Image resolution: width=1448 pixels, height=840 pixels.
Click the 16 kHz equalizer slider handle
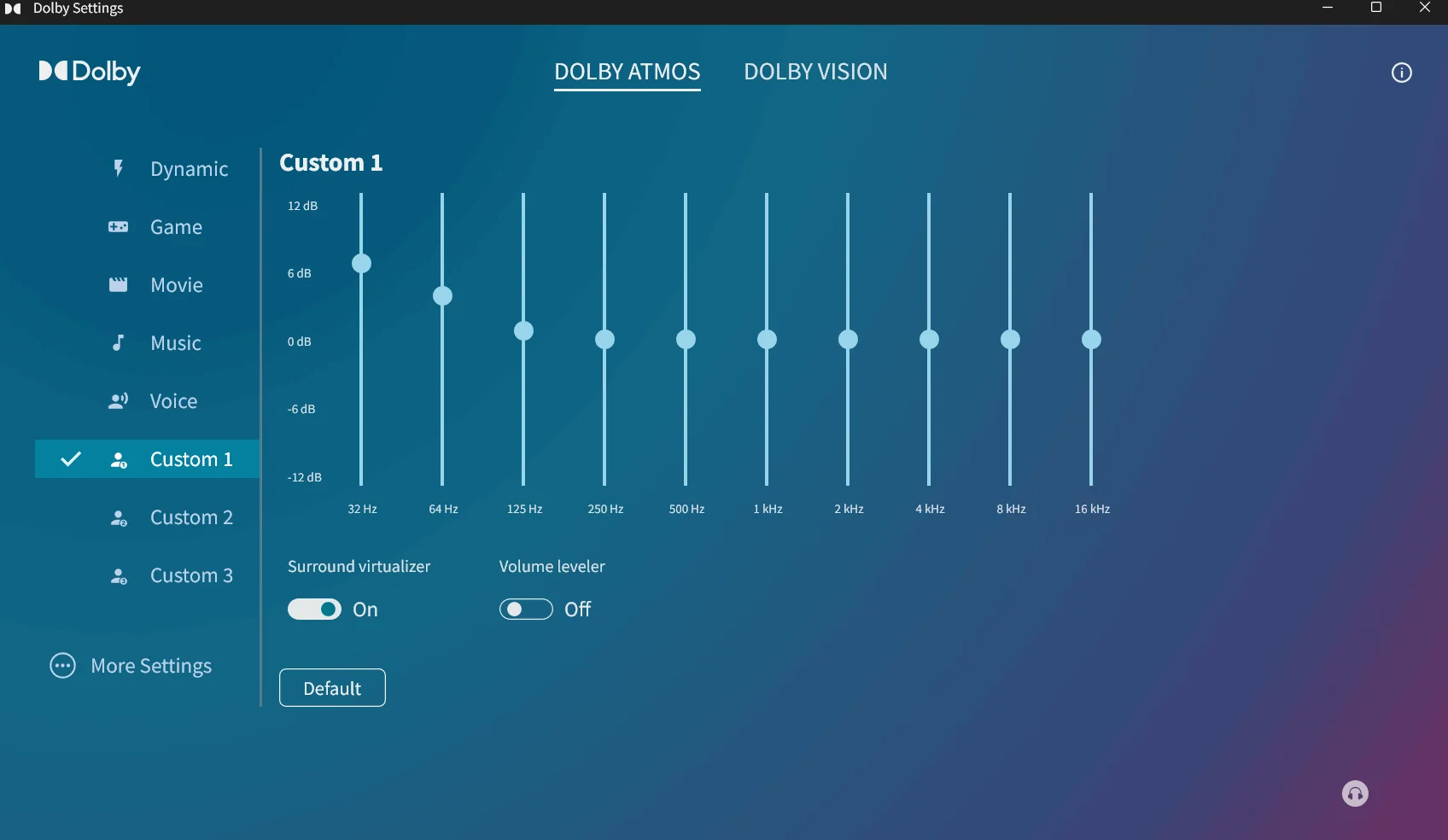click(x=1091, y=340)
